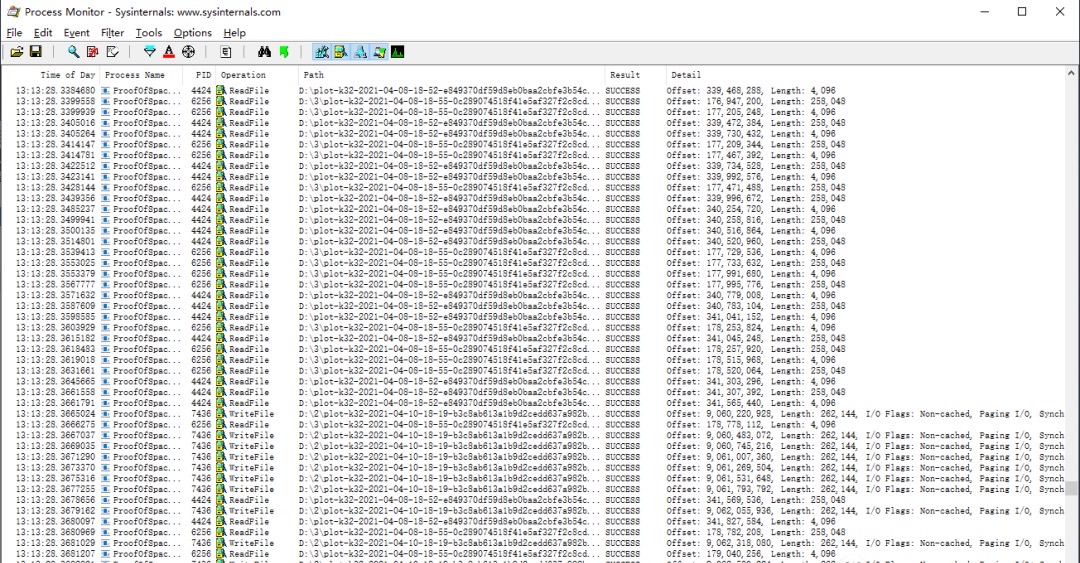Image resolution: width=1080 pixels, height=563 pixels.
Task: Click SUCCESS in row 13:13:28.3399939
Action: (623, 112)
